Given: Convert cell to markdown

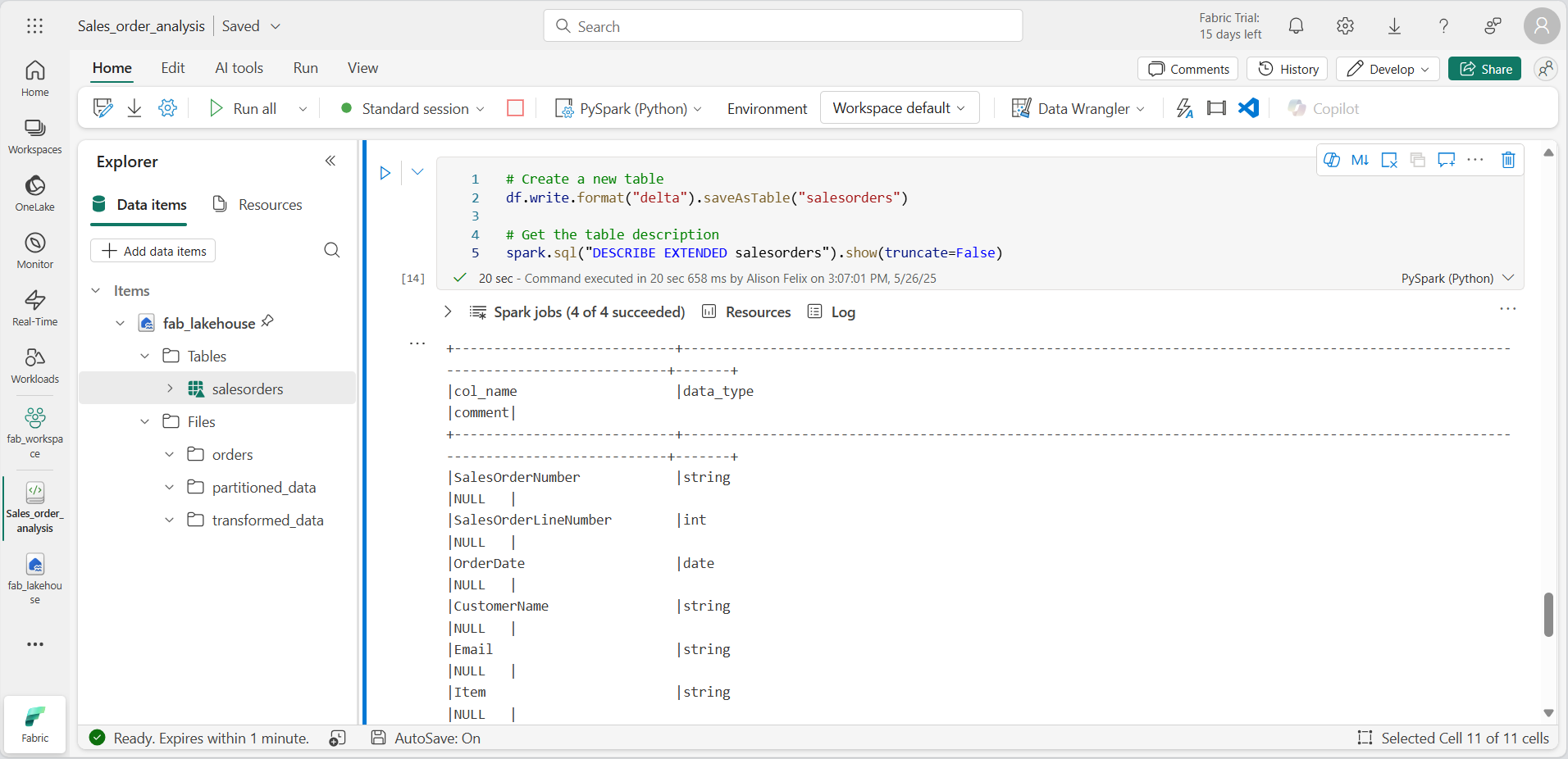Looking at the screenshot, I should (x=1360, y=160).
